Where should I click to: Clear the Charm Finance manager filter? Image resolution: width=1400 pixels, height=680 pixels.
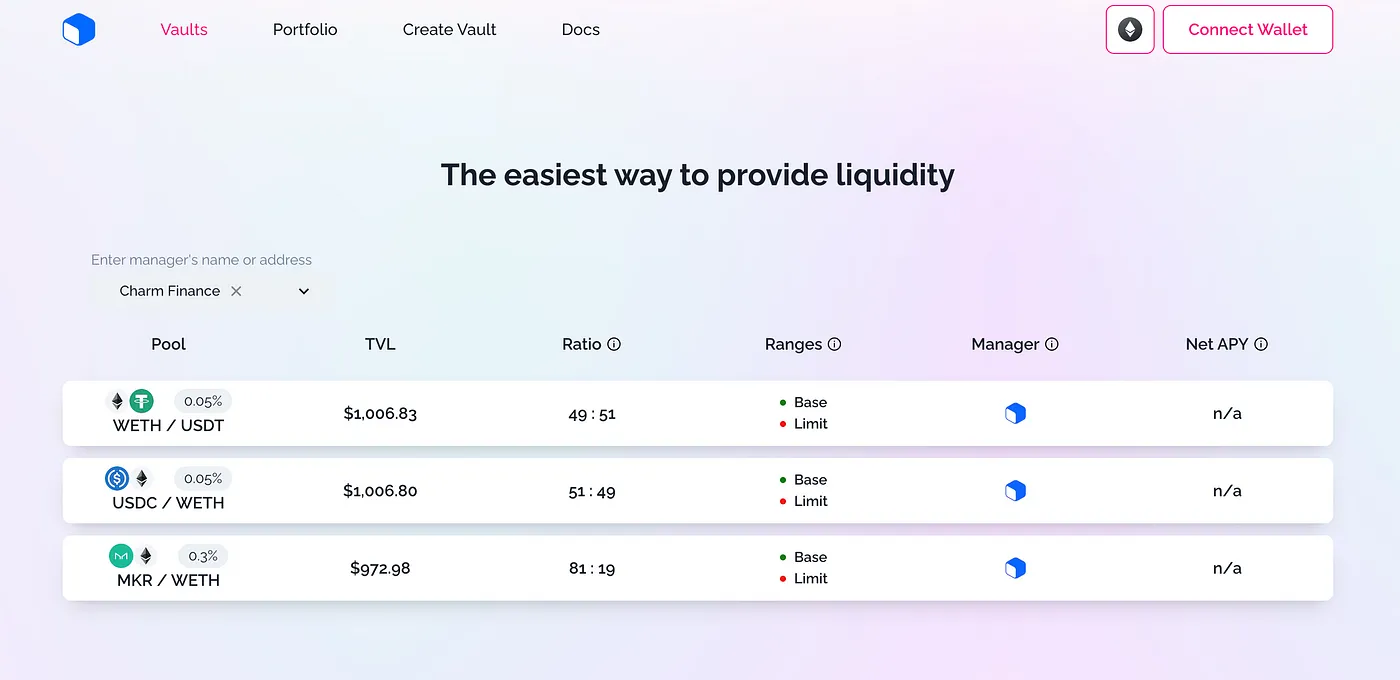[x=236, y=291]
